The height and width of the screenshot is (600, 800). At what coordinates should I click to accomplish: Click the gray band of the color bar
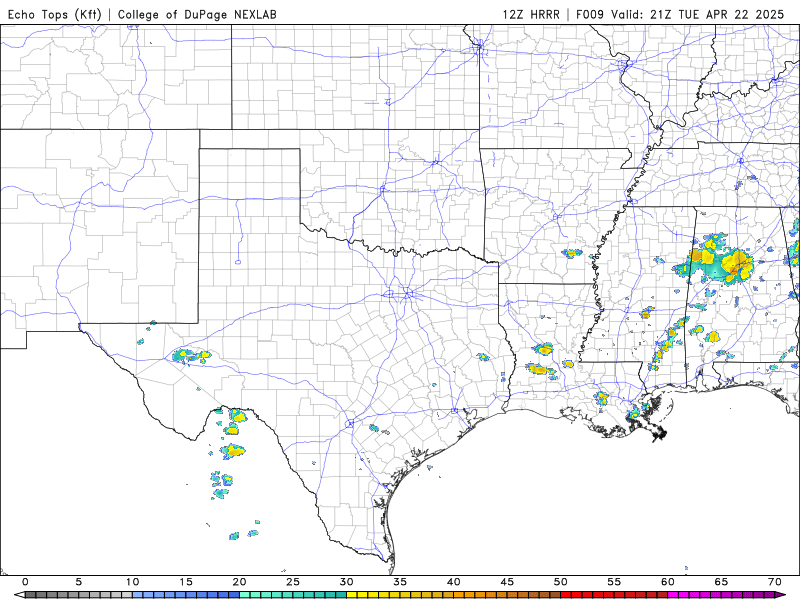pos(79,595)
